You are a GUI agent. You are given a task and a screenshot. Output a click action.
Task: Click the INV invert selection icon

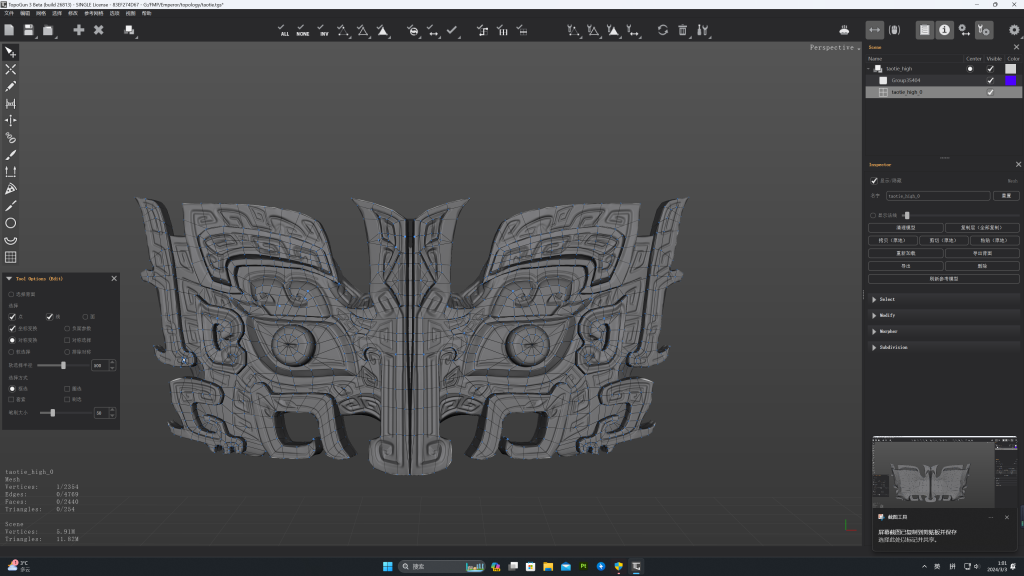point(323,30)
